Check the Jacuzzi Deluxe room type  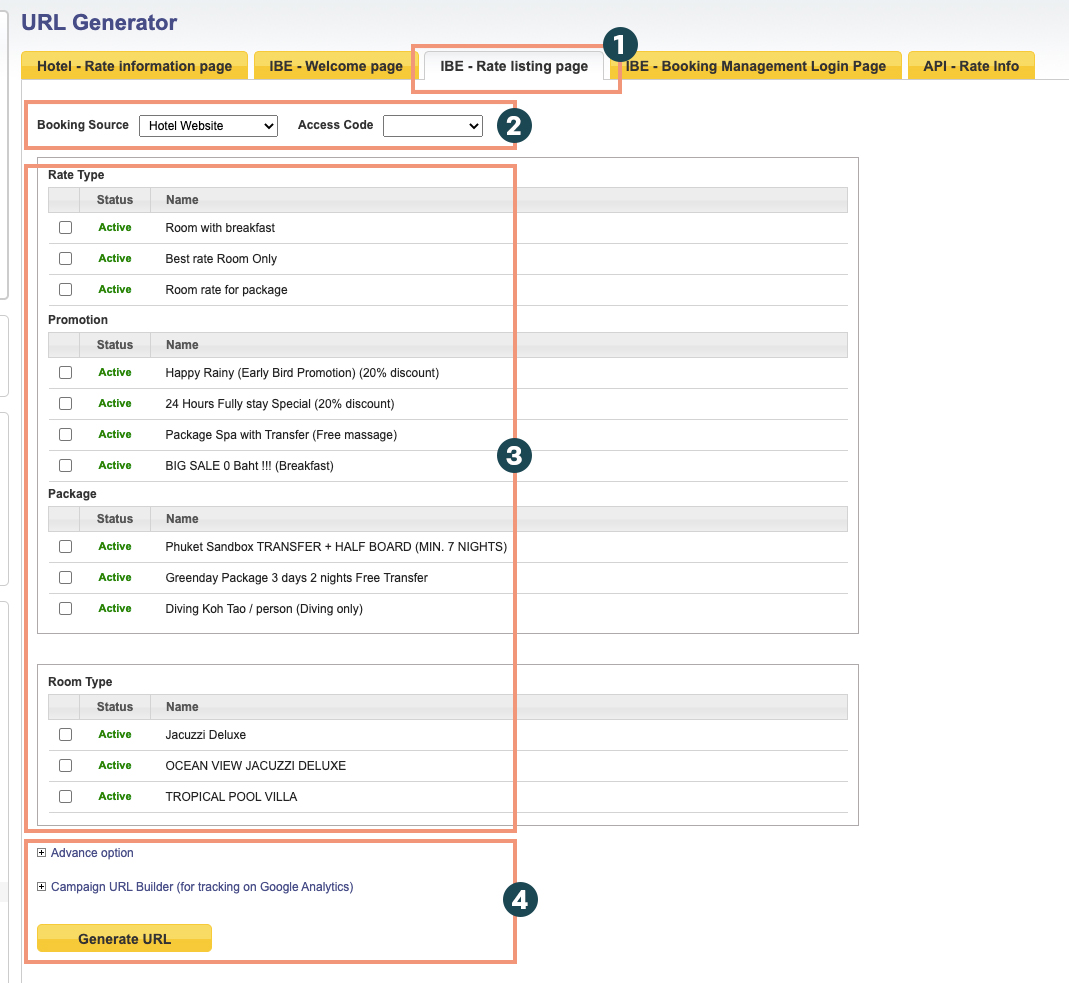(x=65, y=734)
